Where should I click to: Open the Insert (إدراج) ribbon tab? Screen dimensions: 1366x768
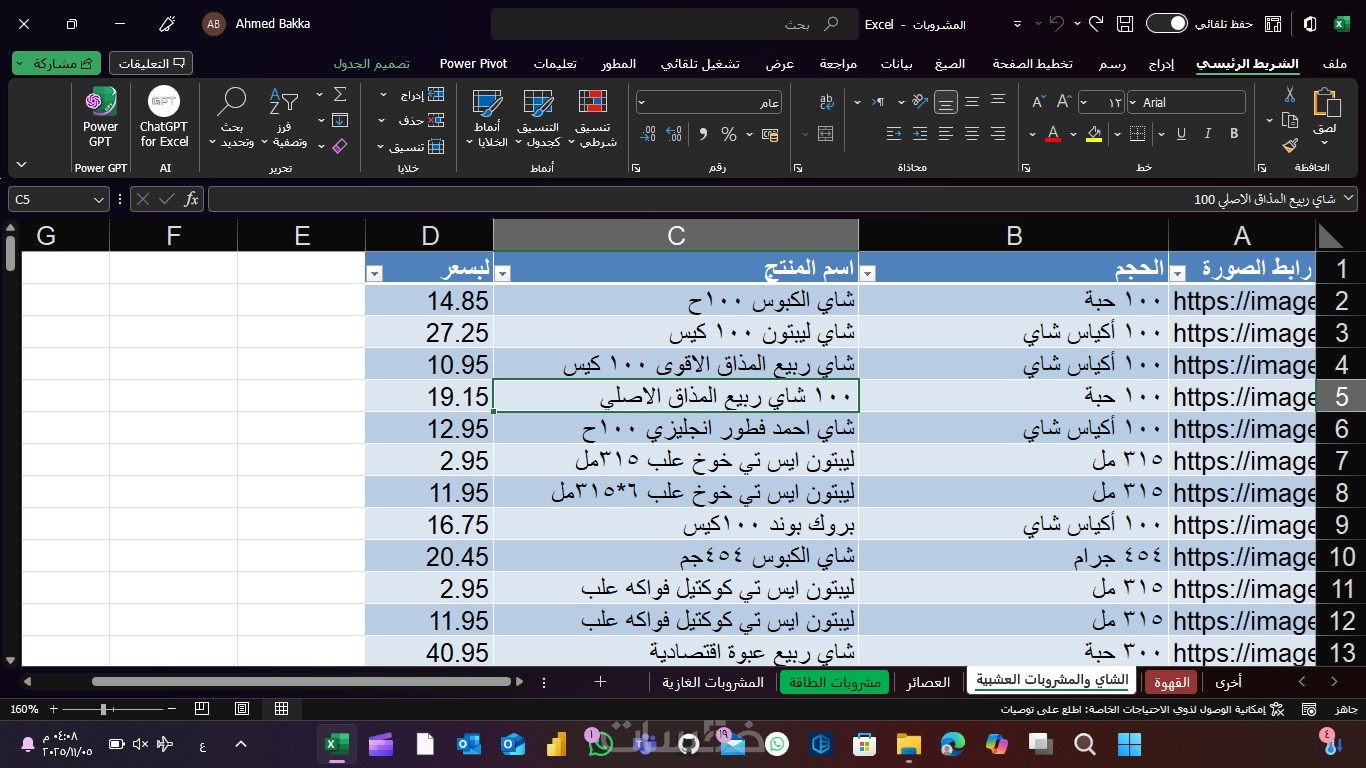[1160, 63]
